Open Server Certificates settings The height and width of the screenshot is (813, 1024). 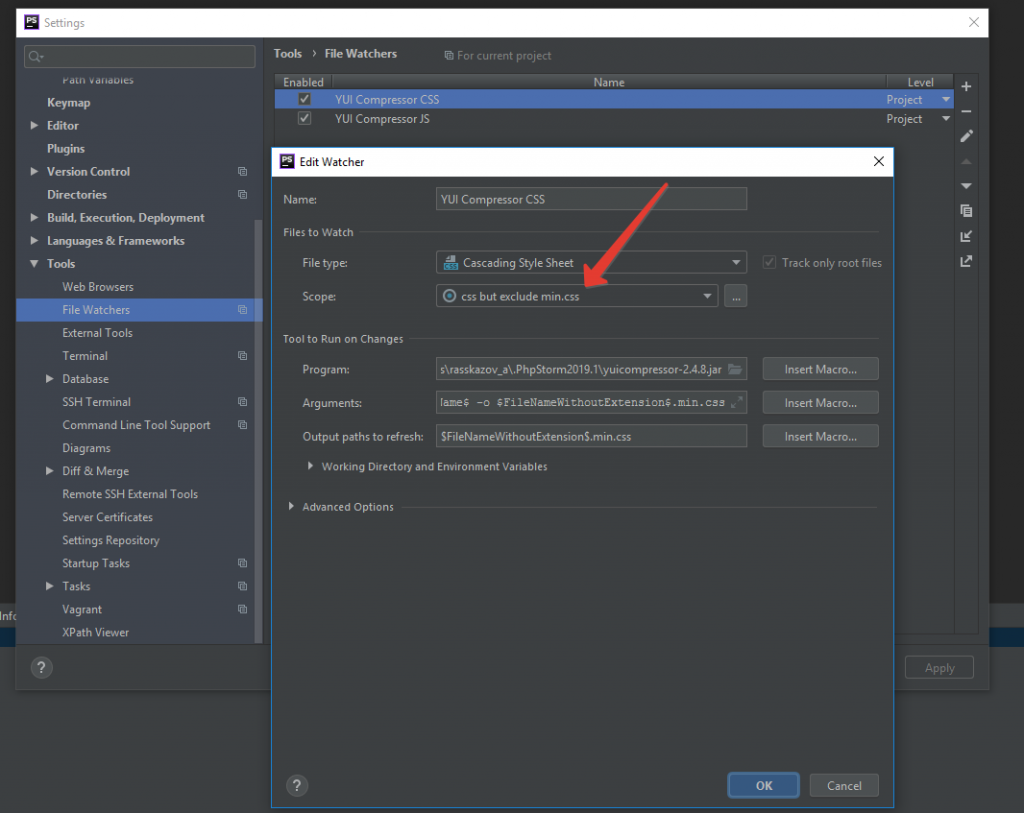108,517
